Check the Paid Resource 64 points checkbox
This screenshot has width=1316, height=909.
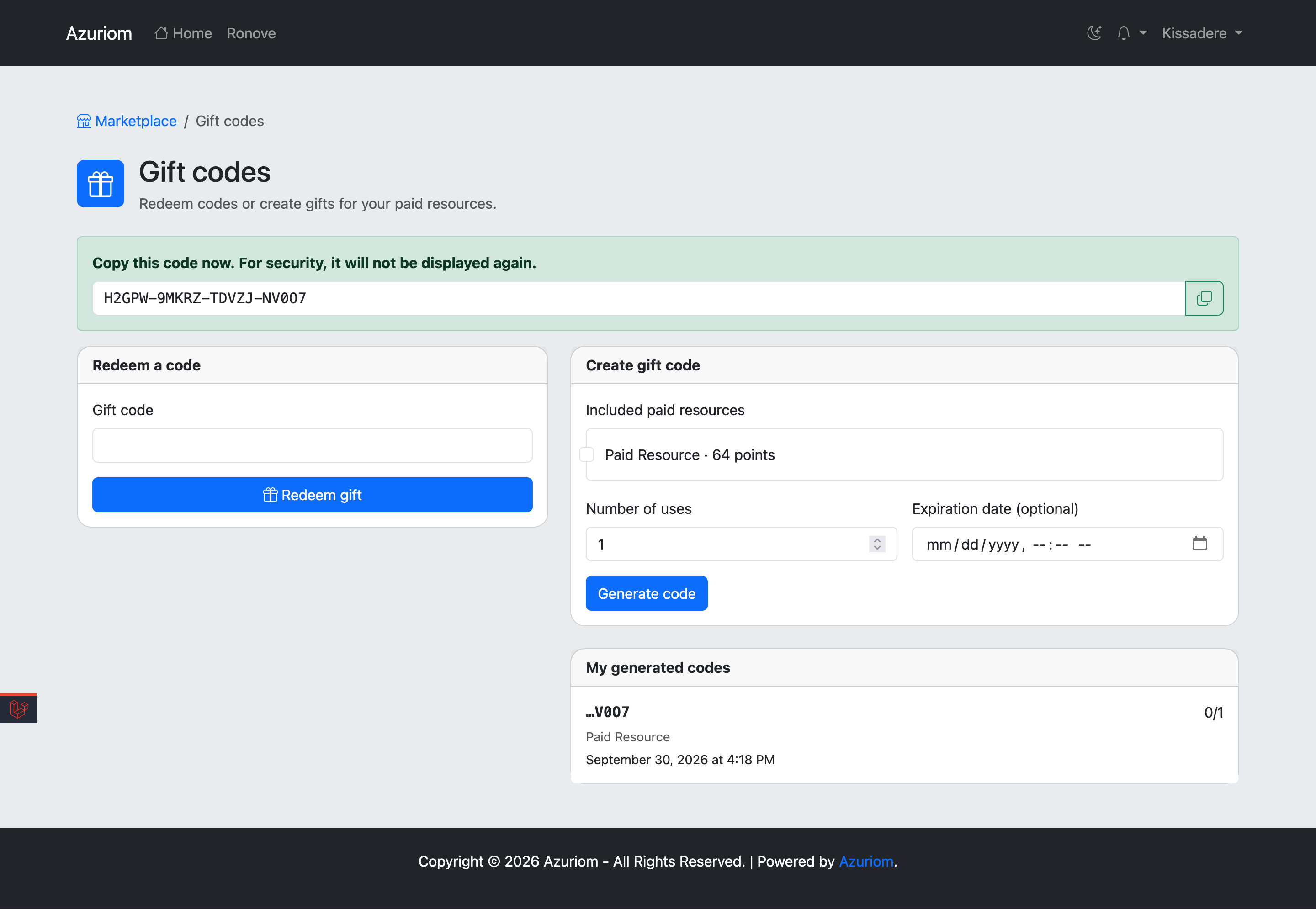tap(587, 454)
